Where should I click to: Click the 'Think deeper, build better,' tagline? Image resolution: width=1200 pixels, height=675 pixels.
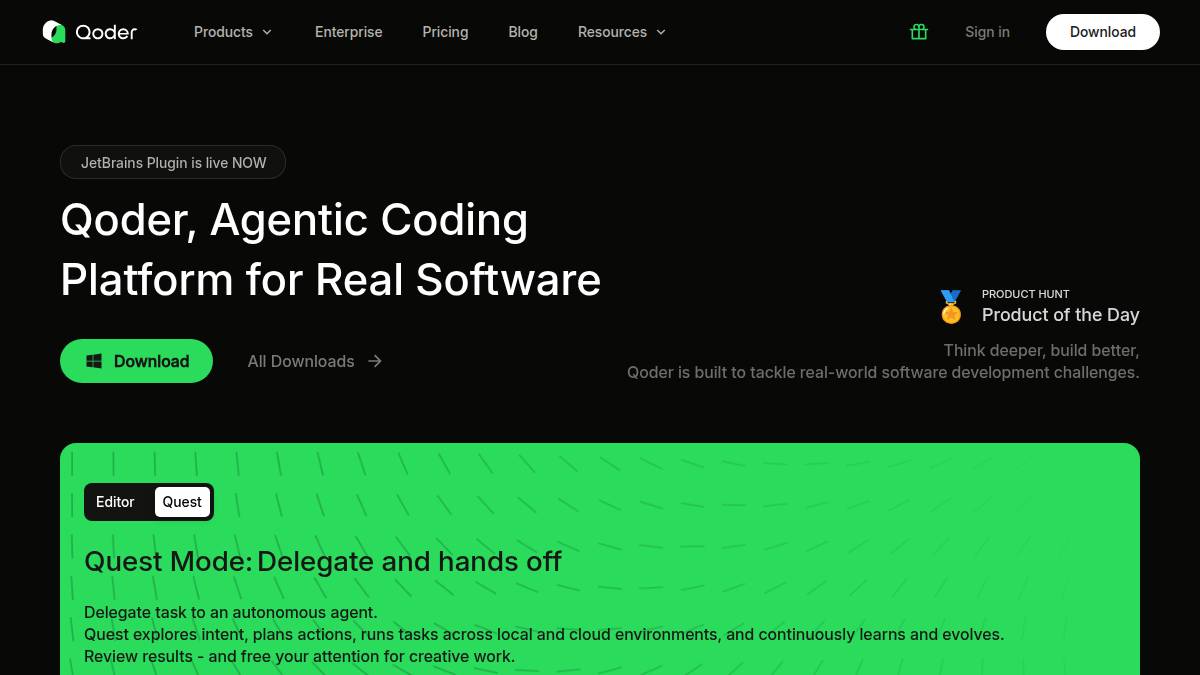pos(1041,350)
